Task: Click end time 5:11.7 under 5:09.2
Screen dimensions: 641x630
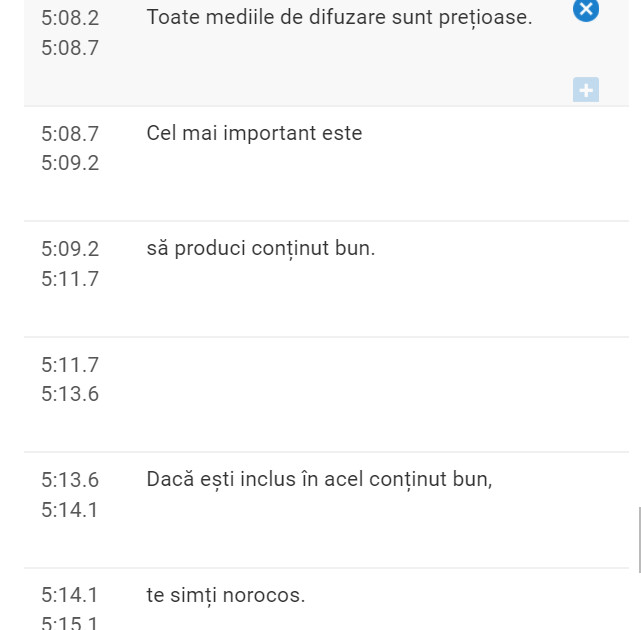Action: pyautogui.click(x=70, y=279)
